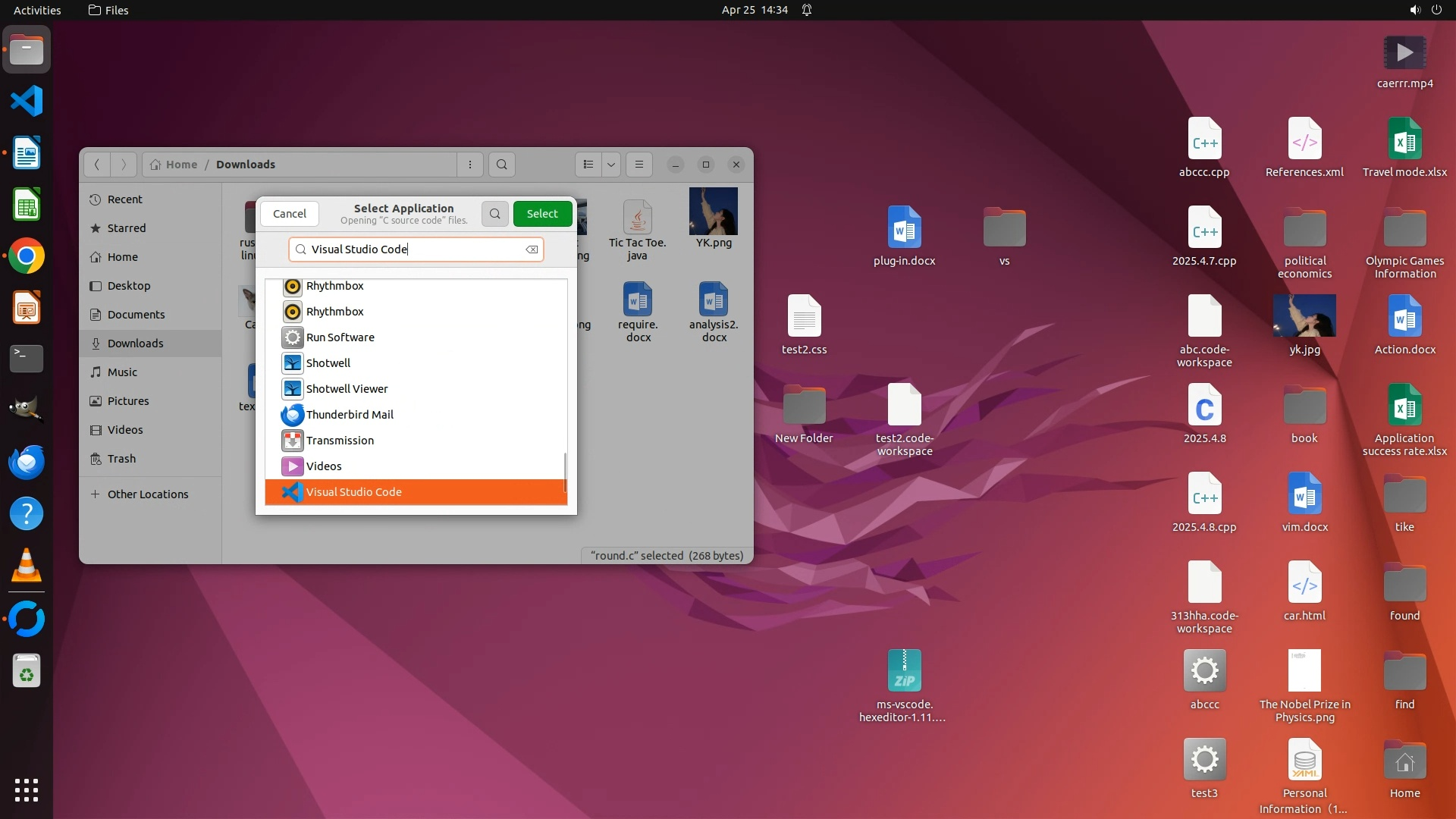Open Other Locations in the sidebar
Screen dimensions: 1456x819
click(147, 494)
